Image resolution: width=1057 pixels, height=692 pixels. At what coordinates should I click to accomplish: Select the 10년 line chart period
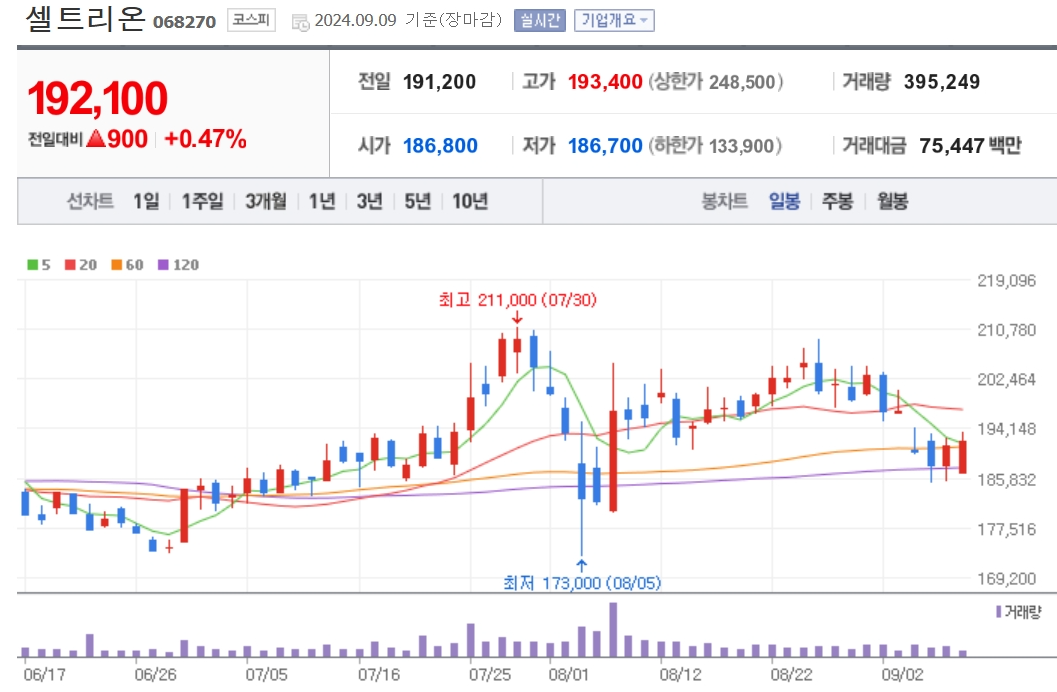470,201
